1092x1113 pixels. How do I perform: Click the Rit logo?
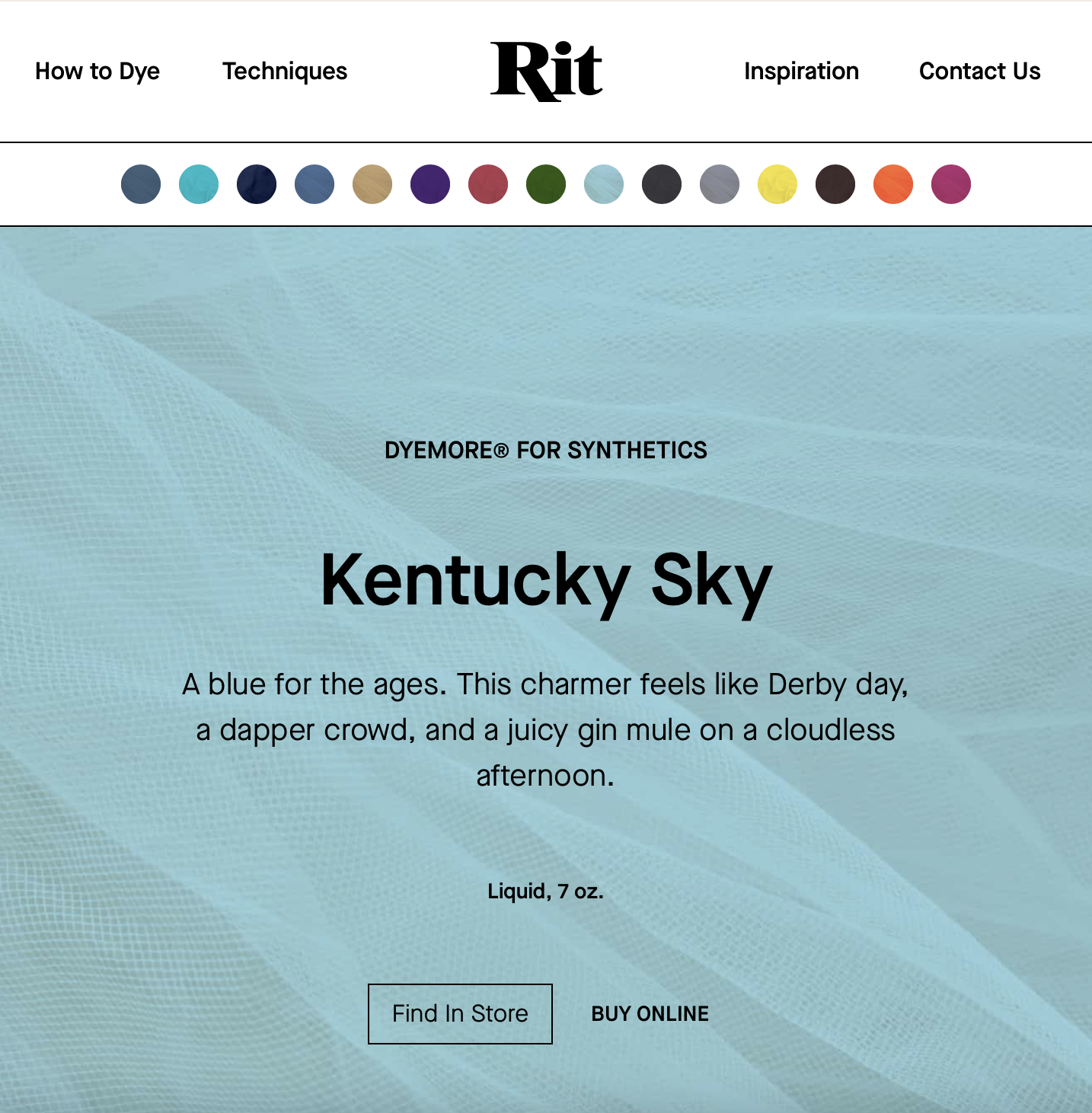[x=546, y=71]
